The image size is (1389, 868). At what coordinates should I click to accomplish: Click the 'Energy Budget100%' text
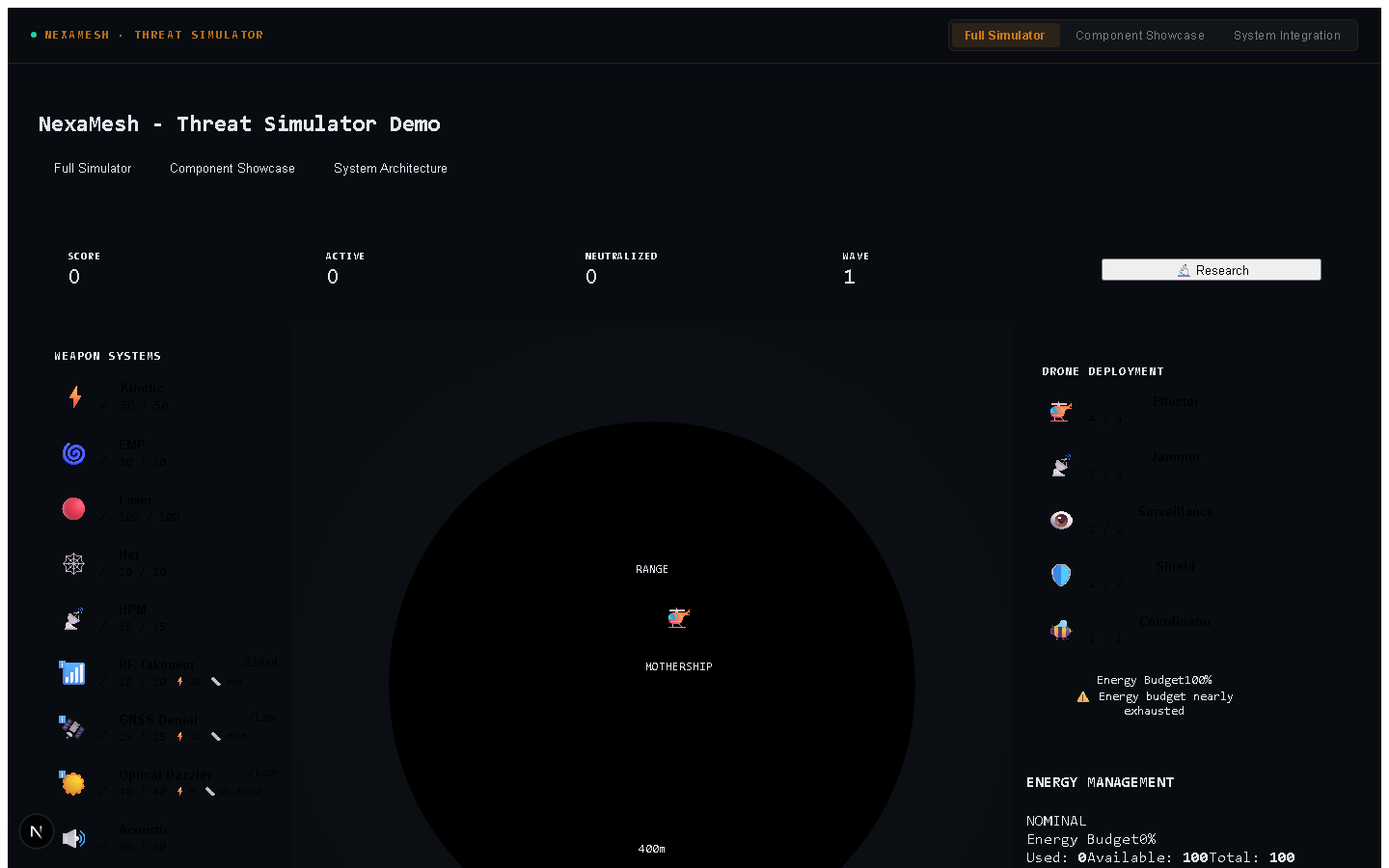[1154, 680]
